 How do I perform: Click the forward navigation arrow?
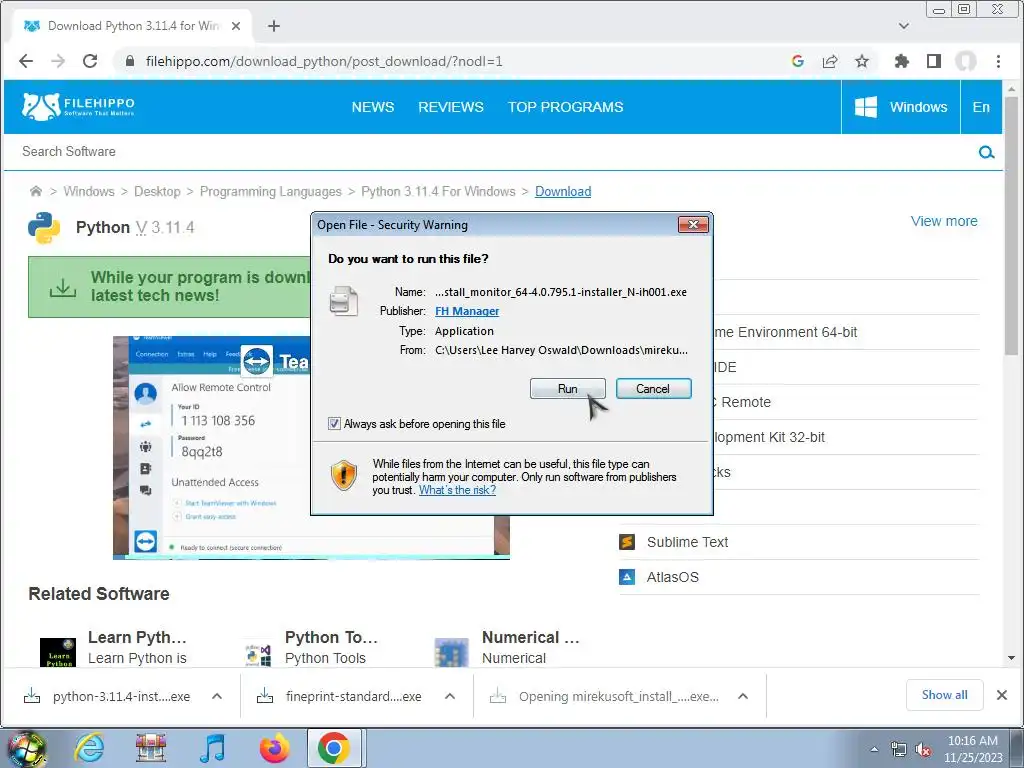(58, 61)
